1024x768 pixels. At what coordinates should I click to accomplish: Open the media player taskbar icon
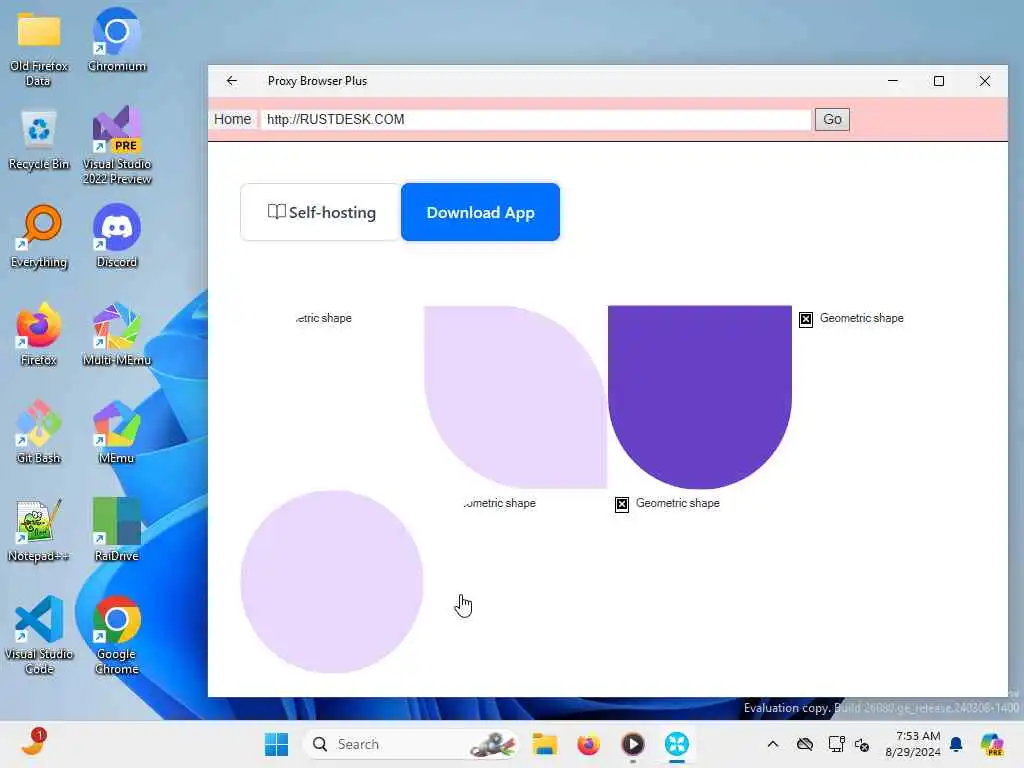[x=633, y=744]
